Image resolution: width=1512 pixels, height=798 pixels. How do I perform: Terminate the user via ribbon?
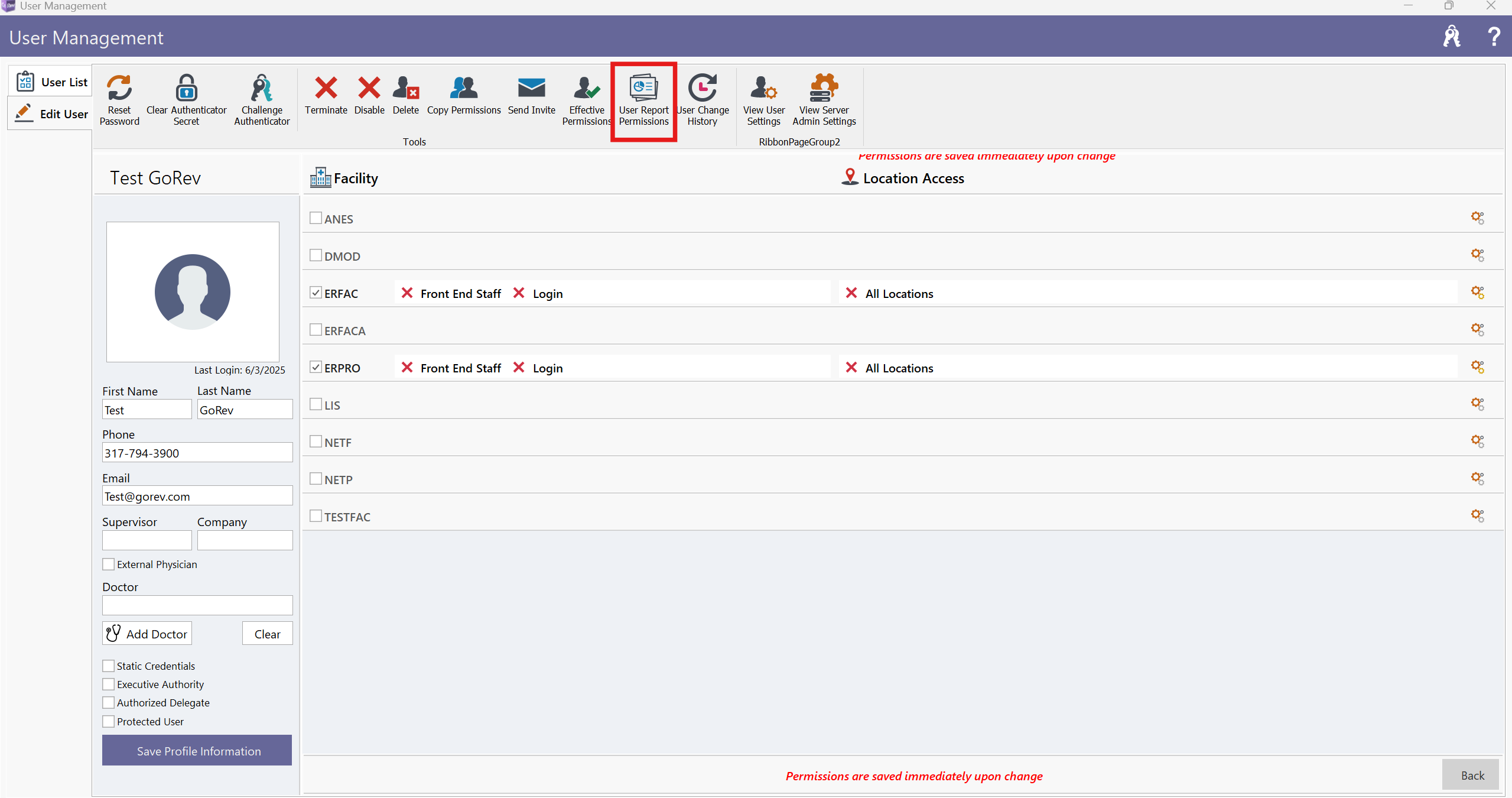(326, 95)
